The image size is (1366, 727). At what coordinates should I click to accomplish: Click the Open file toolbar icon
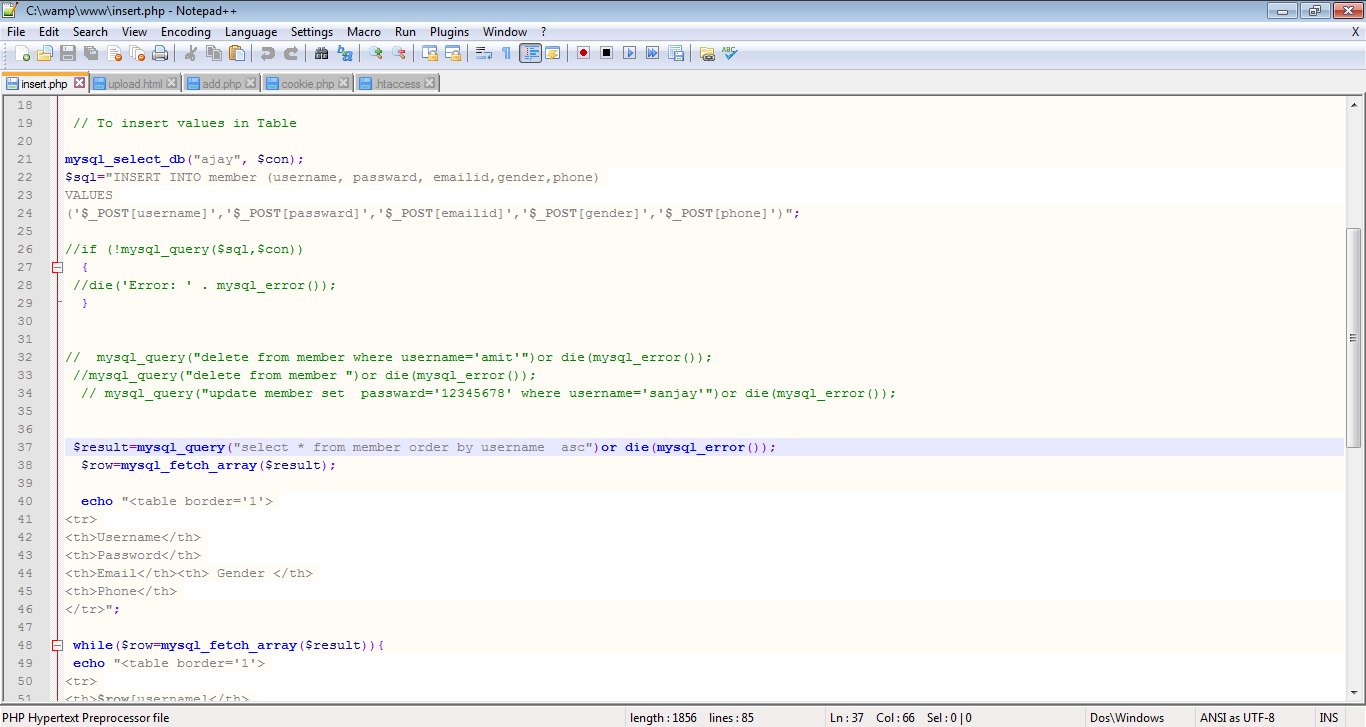point(45,53)
